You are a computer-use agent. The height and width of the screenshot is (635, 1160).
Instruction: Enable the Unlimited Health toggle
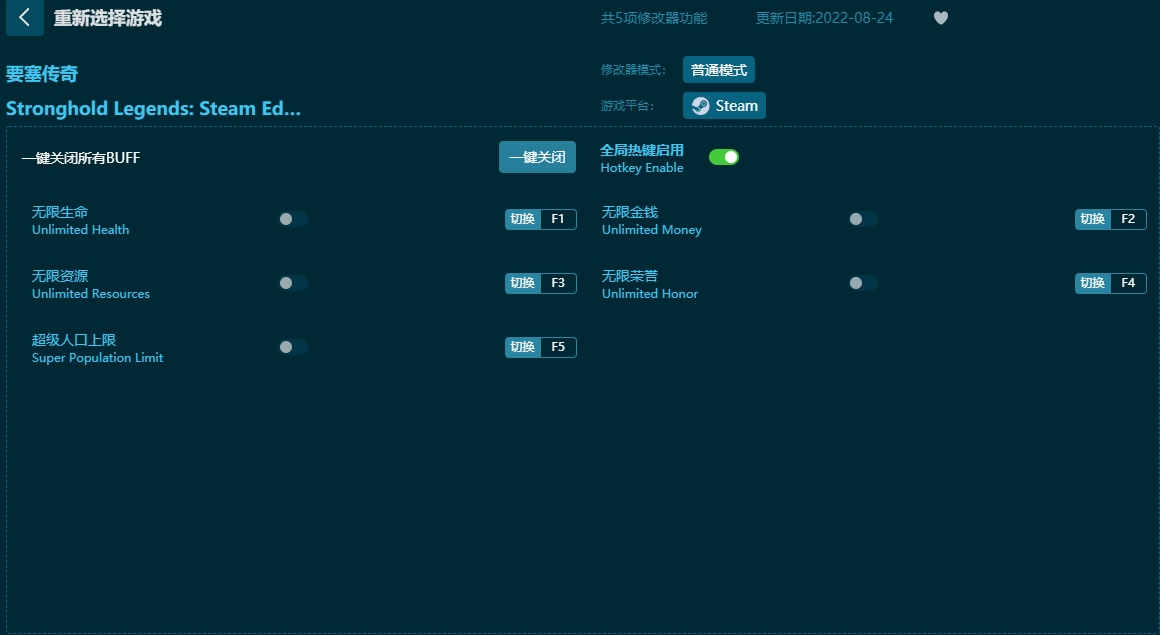(x=293, y=219)
